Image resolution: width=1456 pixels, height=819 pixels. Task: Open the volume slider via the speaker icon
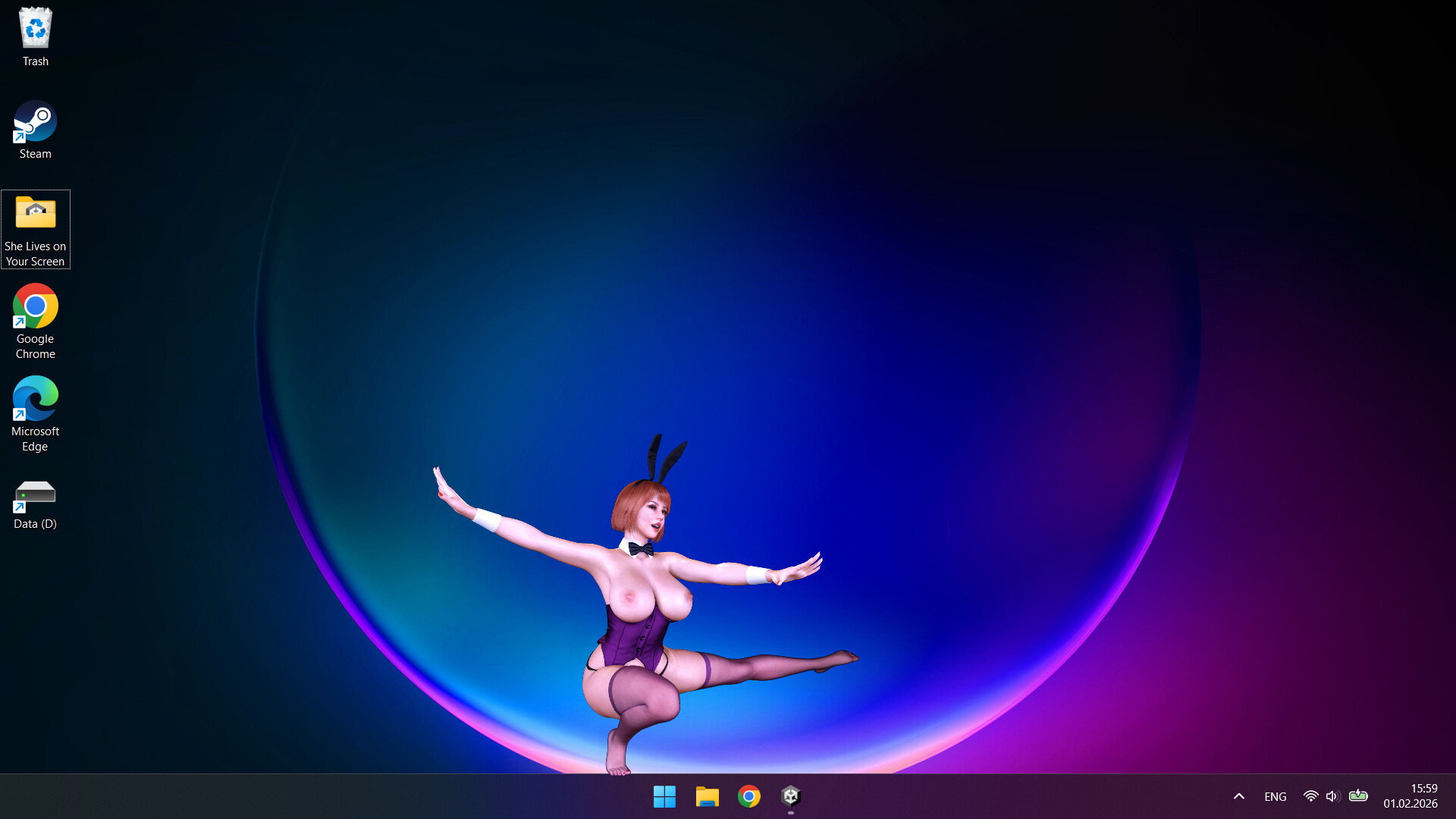[1332, 796]
